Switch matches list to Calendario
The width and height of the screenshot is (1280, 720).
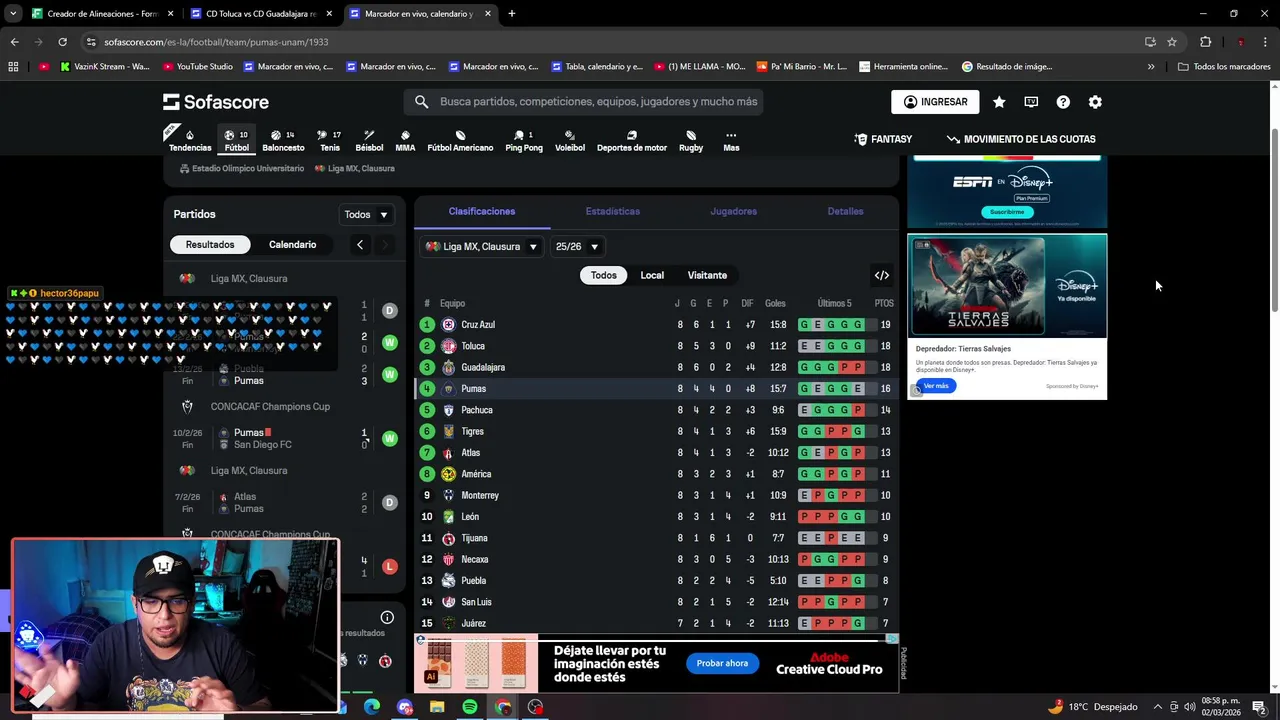292,245
